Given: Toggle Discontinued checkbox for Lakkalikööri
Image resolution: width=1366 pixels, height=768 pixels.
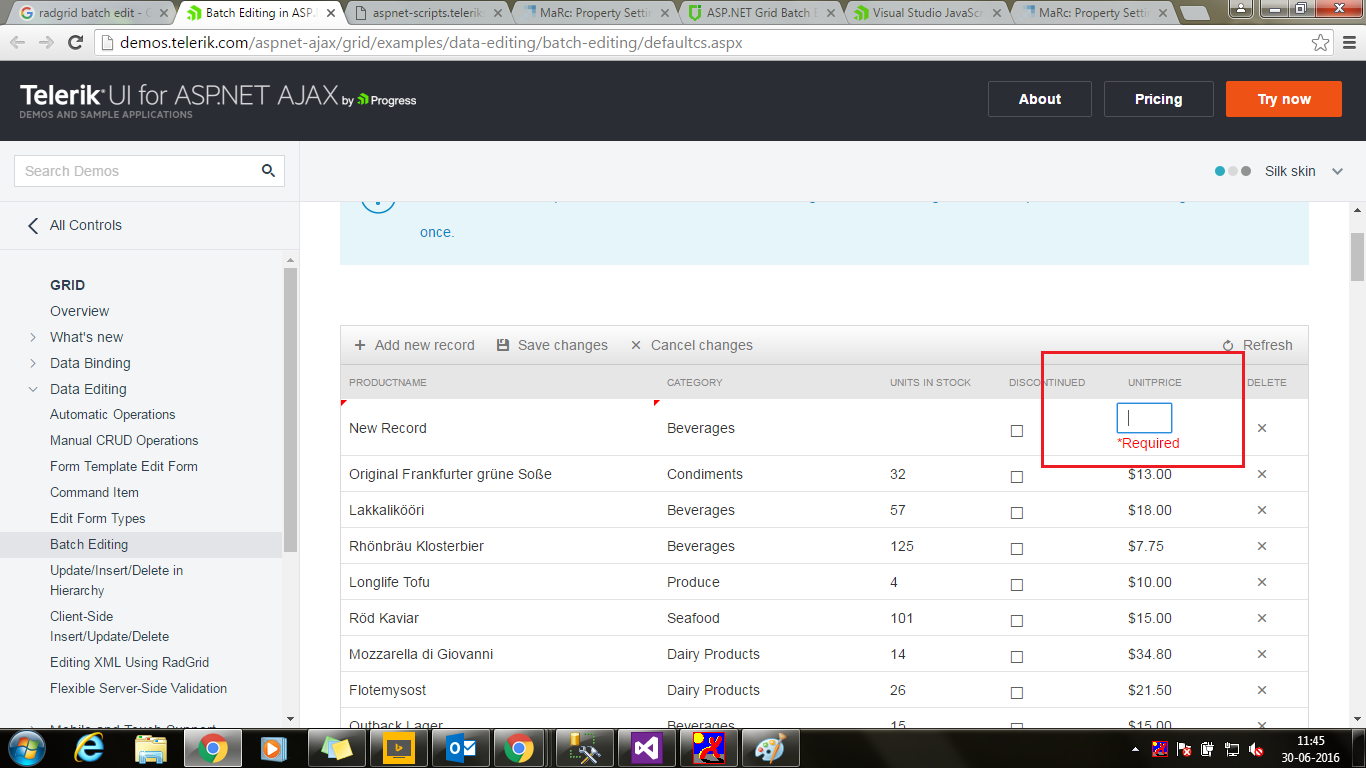Looking at the screenshot, I should click(x=1017, y=513).
